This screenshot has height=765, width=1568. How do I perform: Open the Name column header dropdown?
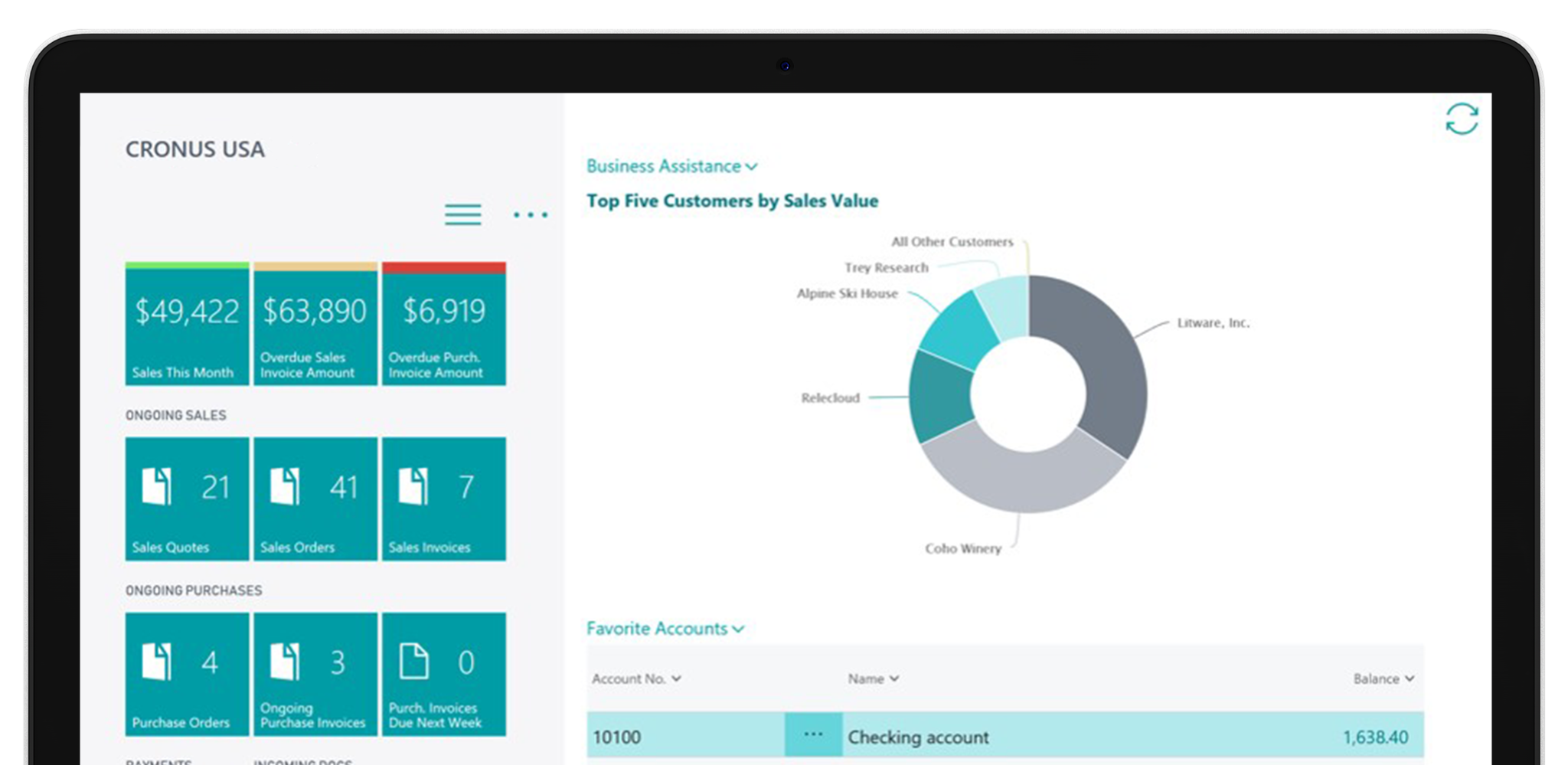click(x=873, y=678)
